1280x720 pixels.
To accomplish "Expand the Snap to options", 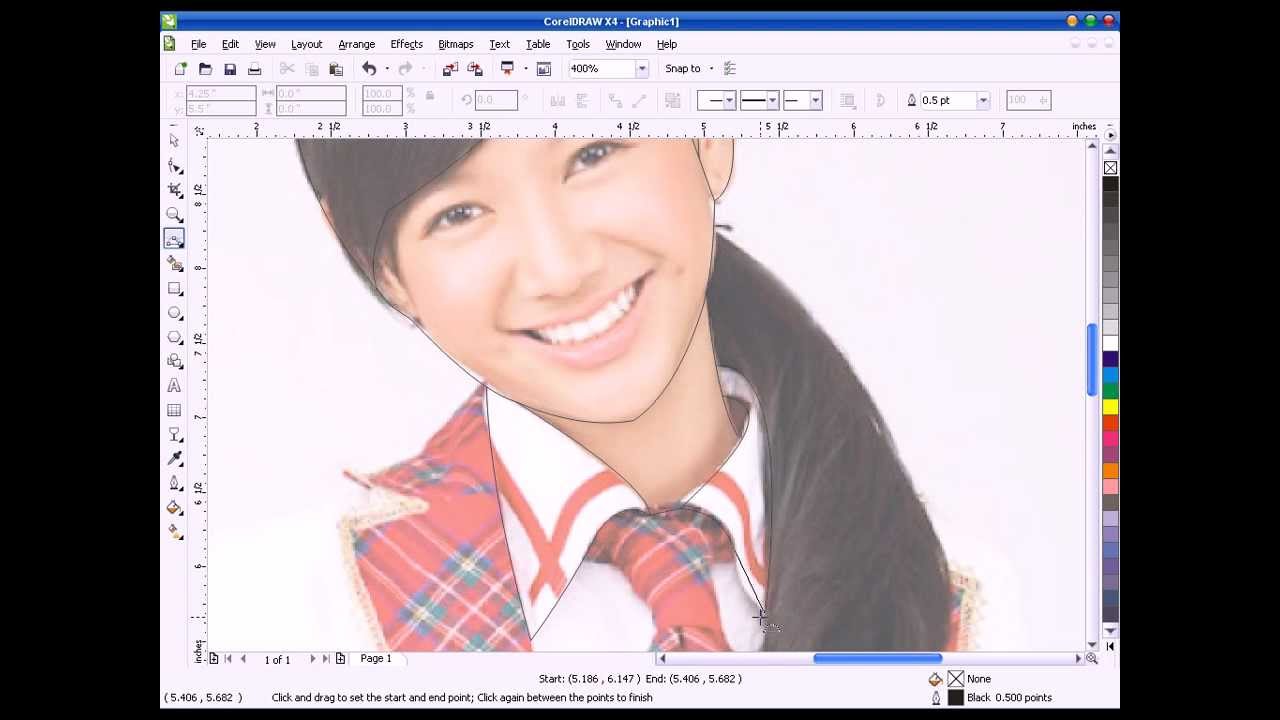I will pos(711,68).
